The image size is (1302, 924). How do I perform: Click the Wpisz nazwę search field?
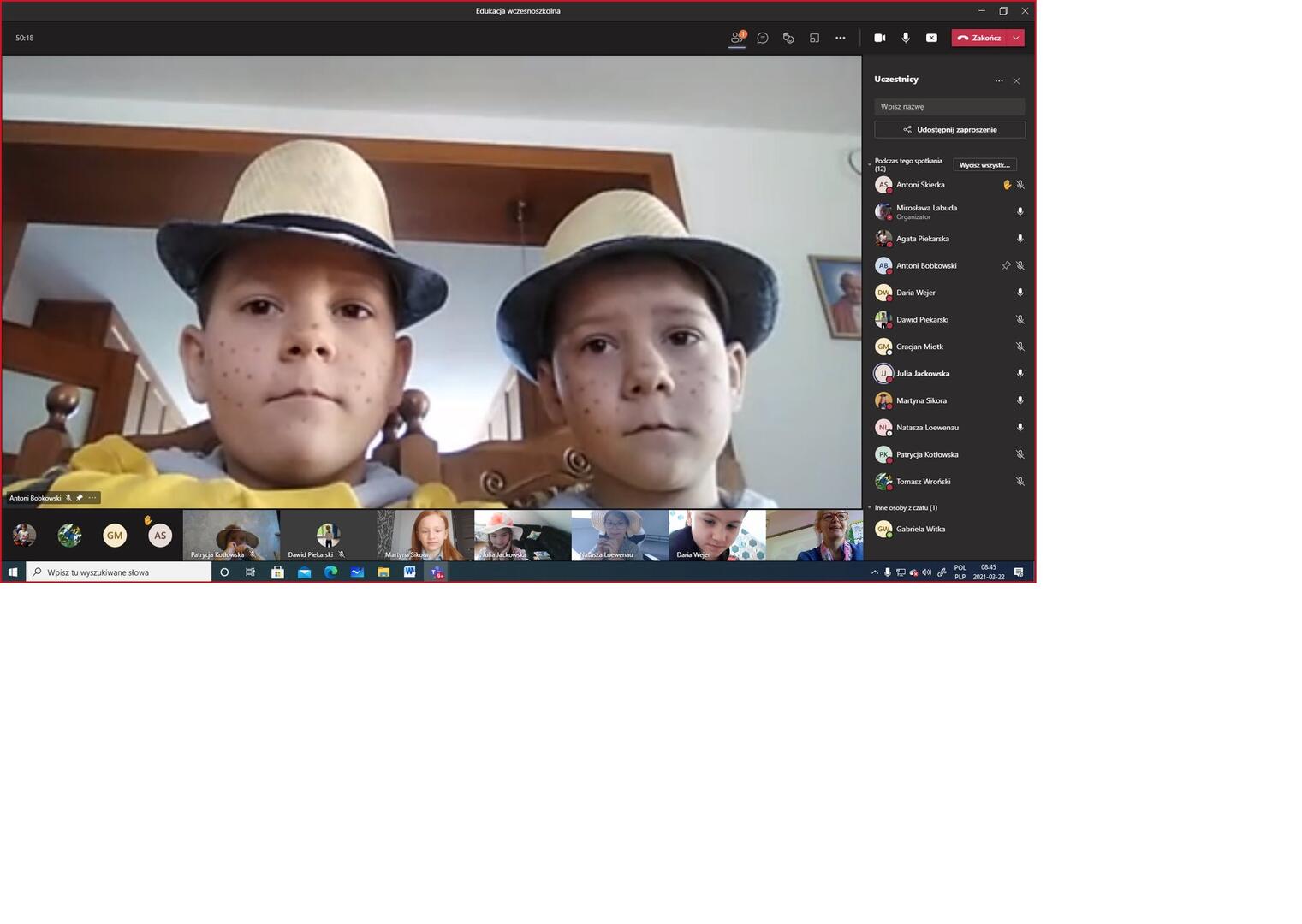949,107
